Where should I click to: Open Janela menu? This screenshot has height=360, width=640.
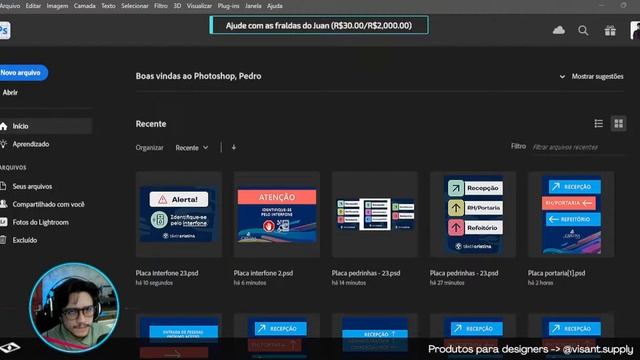(253, 6)
